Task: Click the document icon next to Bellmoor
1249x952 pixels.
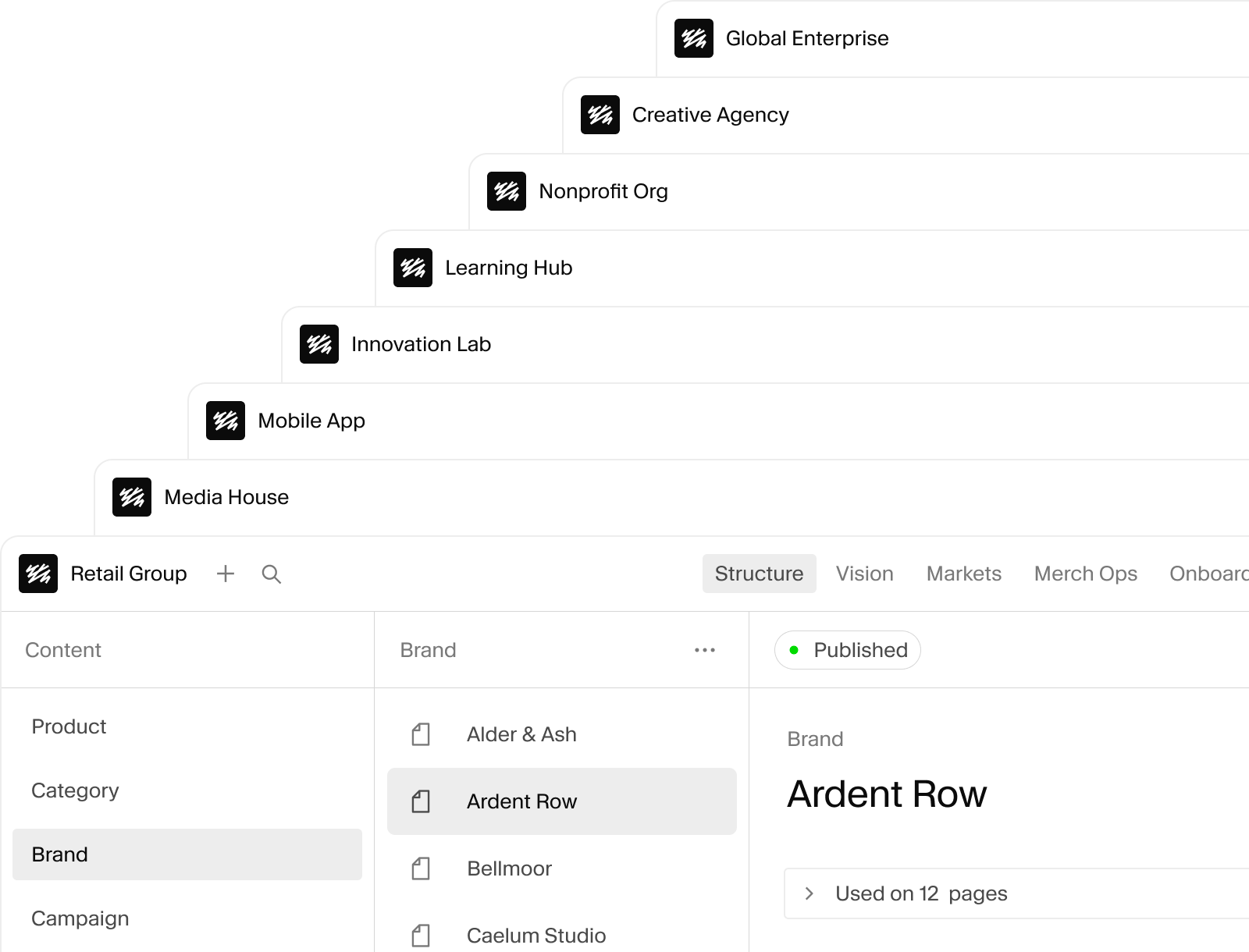Action: pos(421,869)
